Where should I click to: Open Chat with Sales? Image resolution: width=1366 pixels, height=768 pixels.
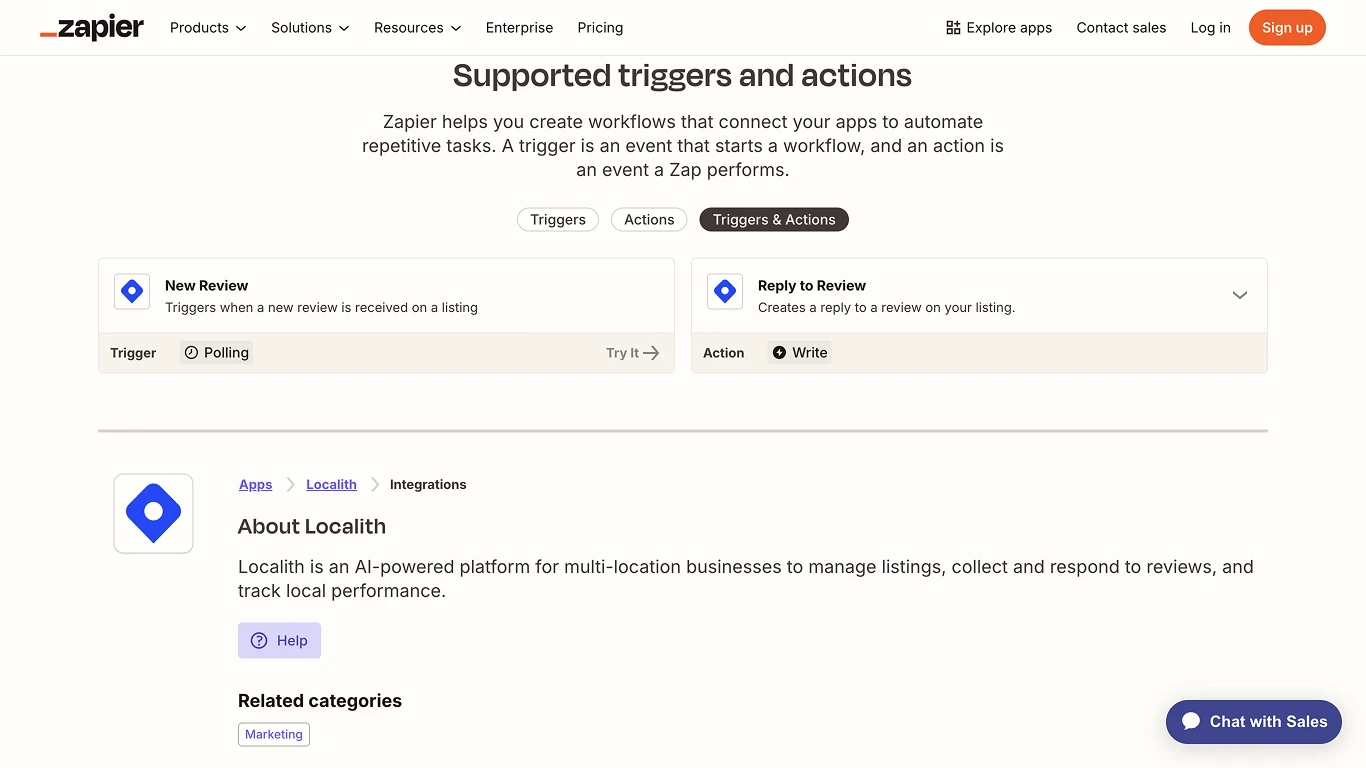[x=1254, y=722]
